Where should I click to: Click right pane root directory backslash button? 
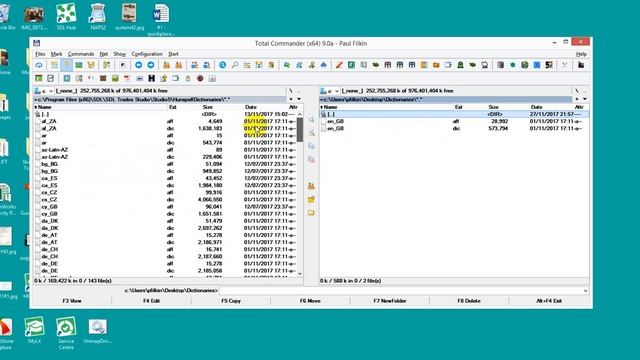pyautogui.click(x=577, y=91)
